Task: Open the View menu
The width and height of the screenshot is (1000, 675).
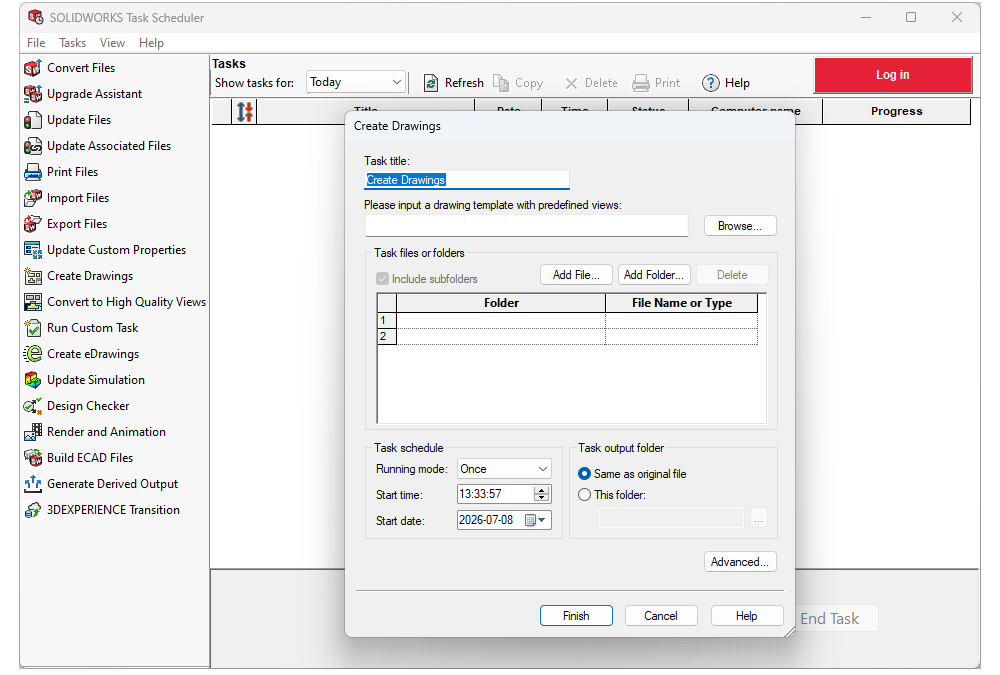Action: coord(112,43)
